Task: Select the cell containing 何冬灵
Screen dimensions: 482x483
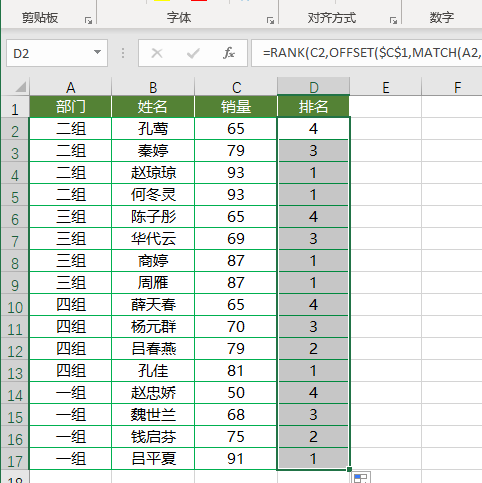Action: pyautogui.click(x=153, y=195)
